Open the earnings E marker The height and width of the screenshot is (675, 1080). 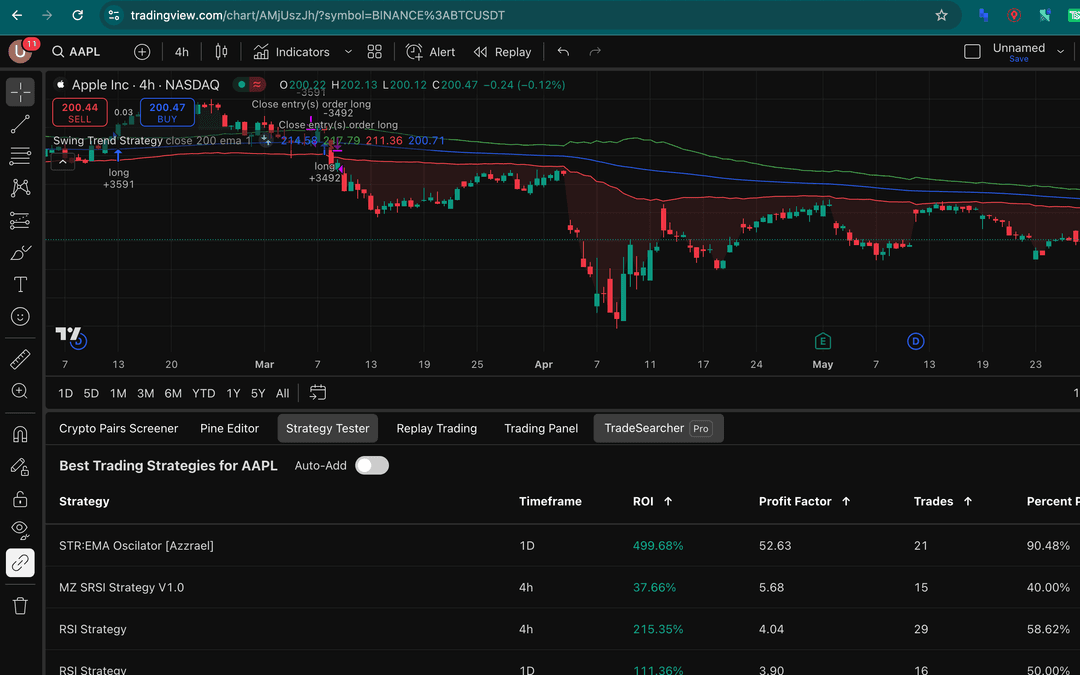[822, 341]
